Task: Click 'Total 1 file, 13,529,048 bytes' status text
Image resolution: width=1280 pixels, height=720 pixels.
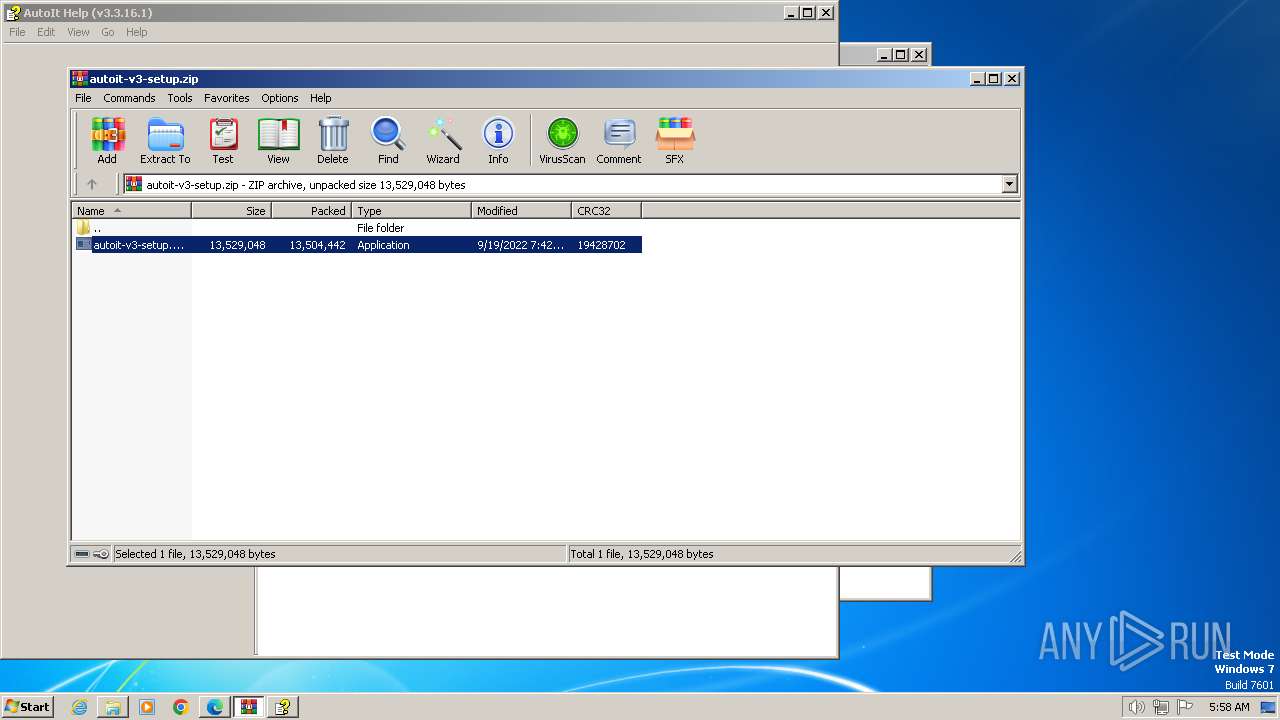Action: pyautogui.click(x=642, y=554)
